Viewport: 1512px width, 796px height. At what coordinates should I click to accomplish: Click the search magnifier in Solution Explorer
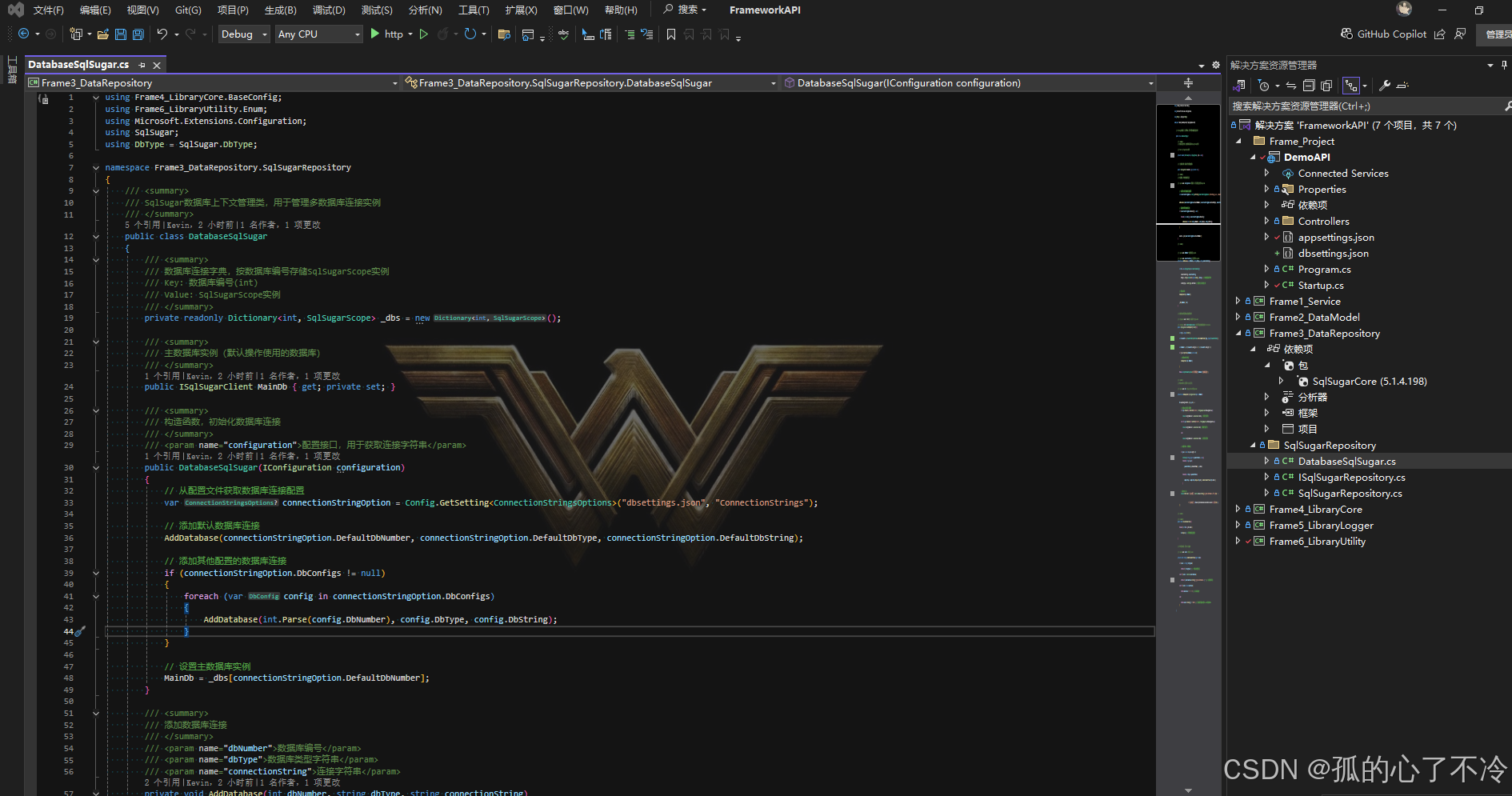(x=1507, y=106)
